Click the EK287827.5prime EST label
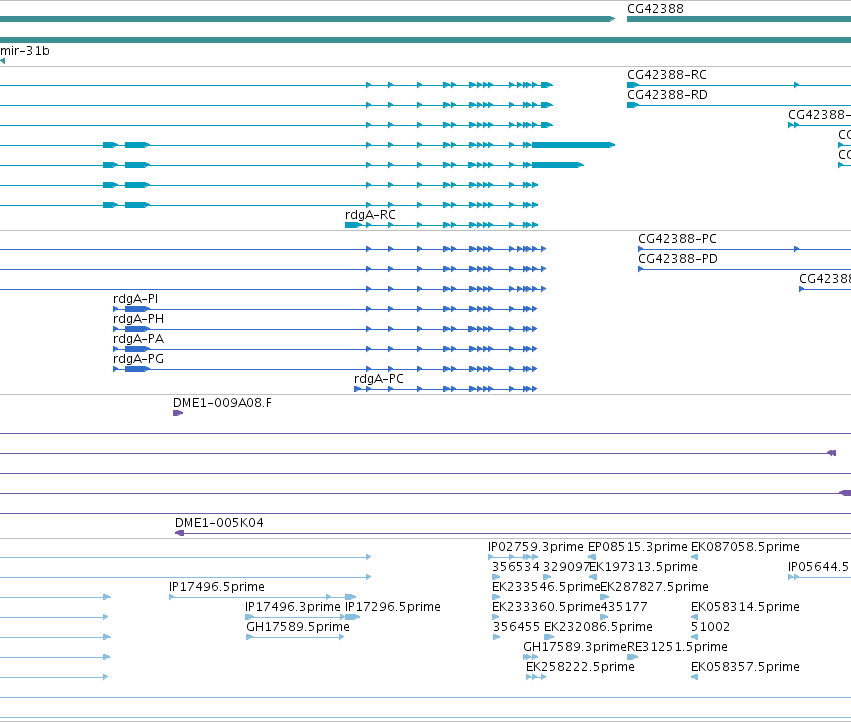The height and width of the screenshot is (722, 851). point(655,587)
